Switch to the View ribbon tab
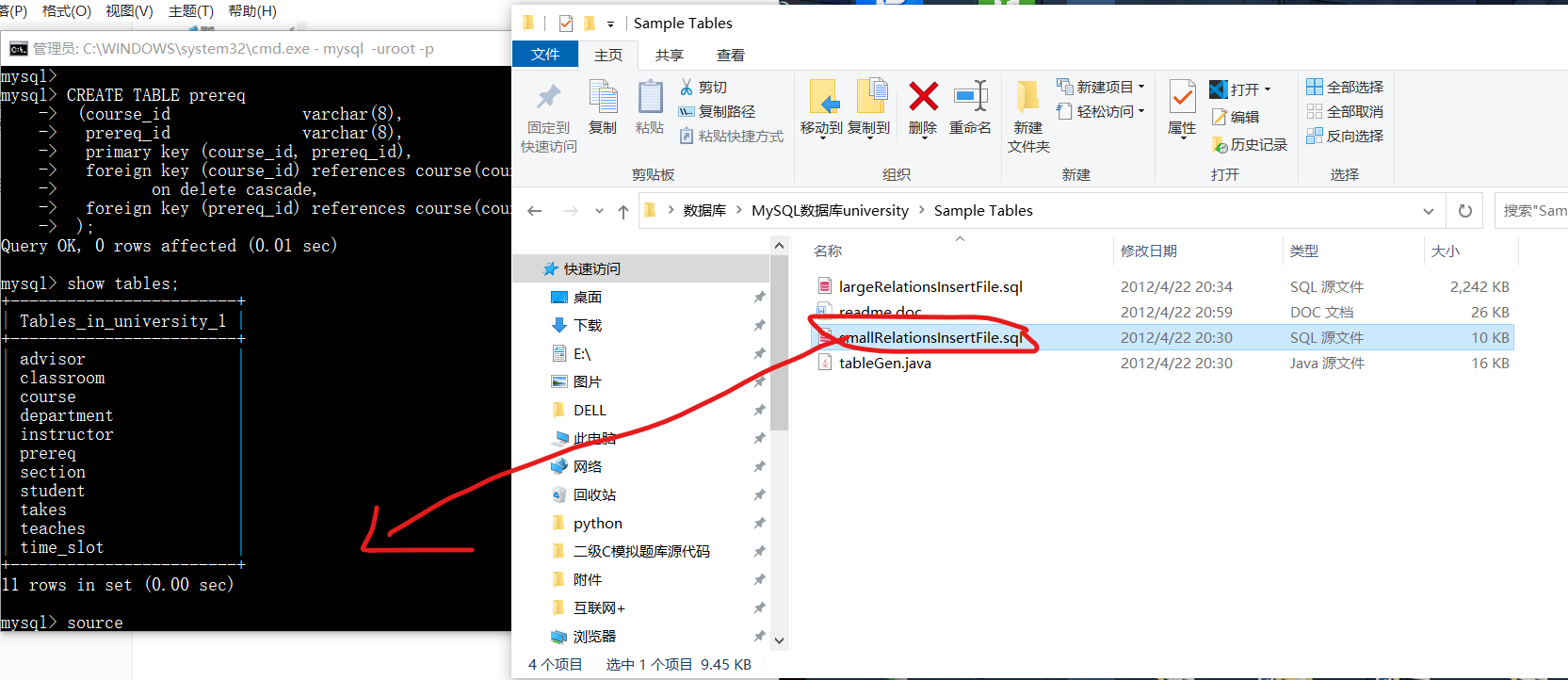1568x680 pixels. (731, 56)
